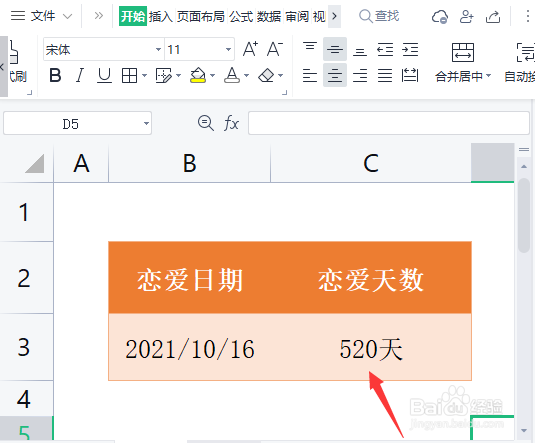Increase indent icon
535x443 pixels.
410,49
